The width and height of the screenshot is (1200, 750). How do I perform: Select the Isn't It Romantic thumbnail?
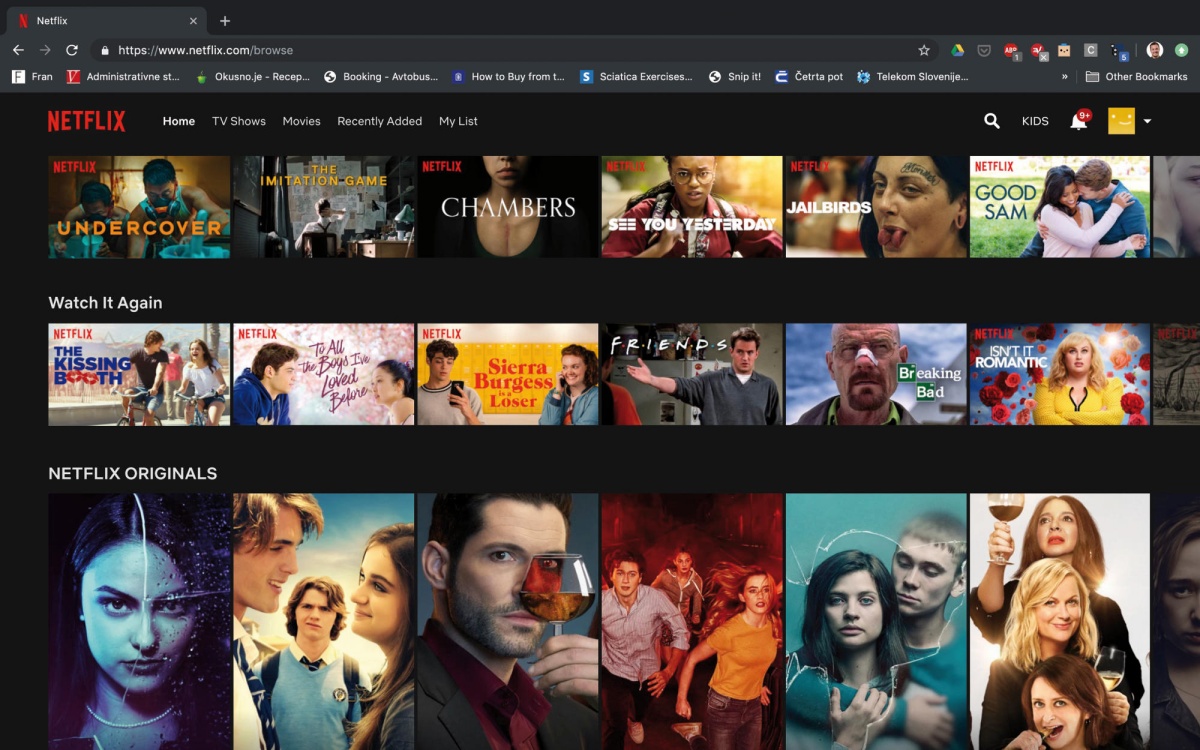coord(1060,374)
